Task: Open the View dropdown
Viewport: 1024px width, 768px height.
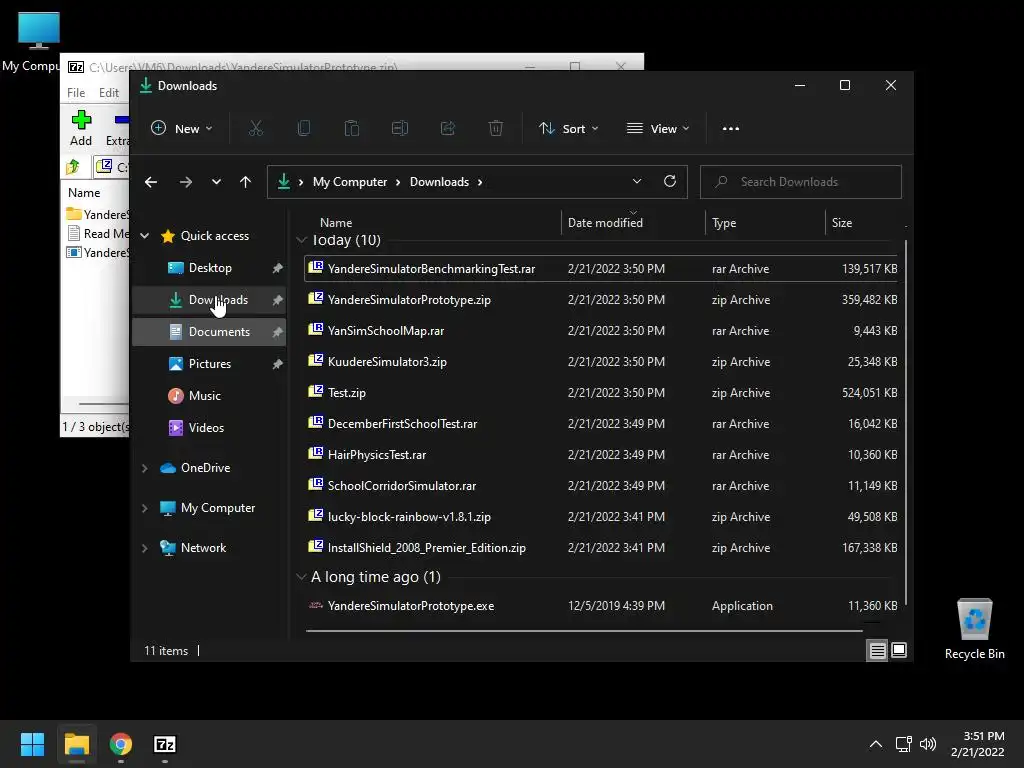Action: pyautogui.click(x=658, y=129)
